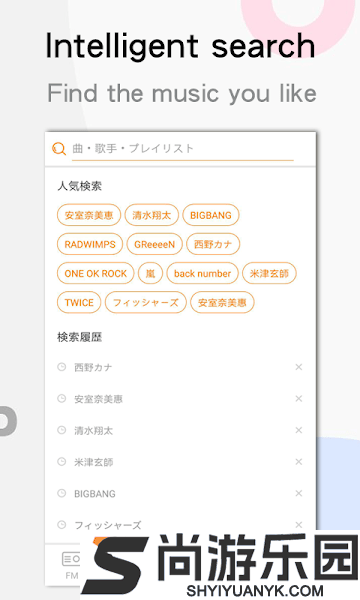The height and width of the screenshot is (600, 360).
Task: Tap the 米津玄師 popular search tag
Action: 269,273
